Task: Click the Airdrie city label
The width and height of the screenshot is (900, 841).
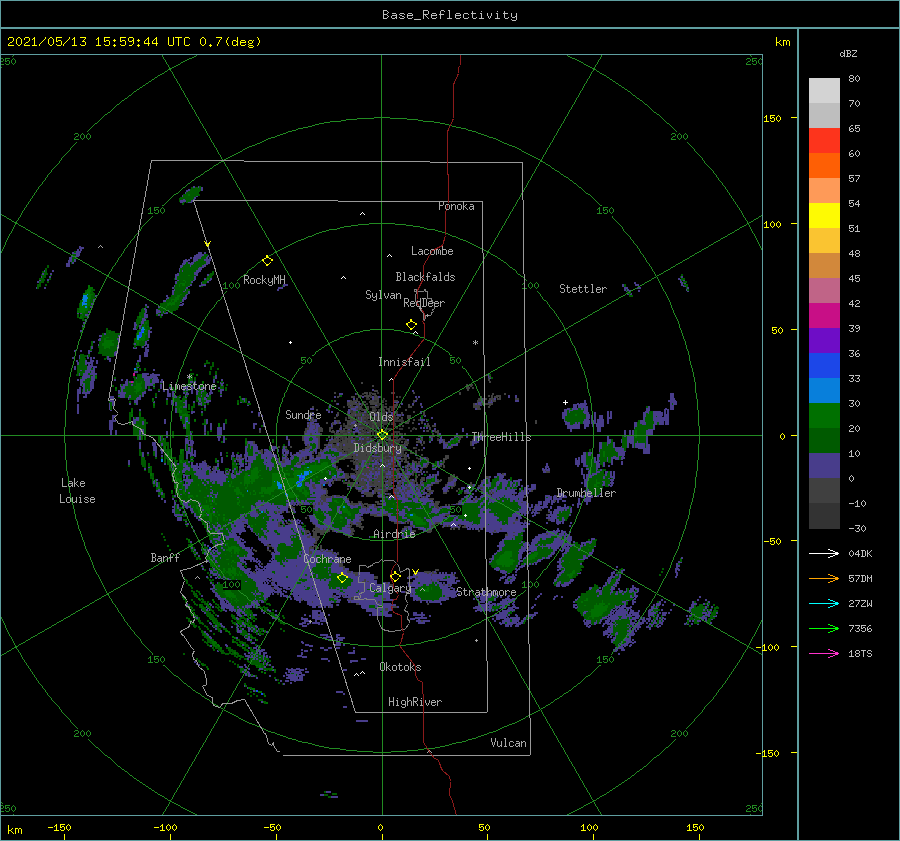Action: 394,534
